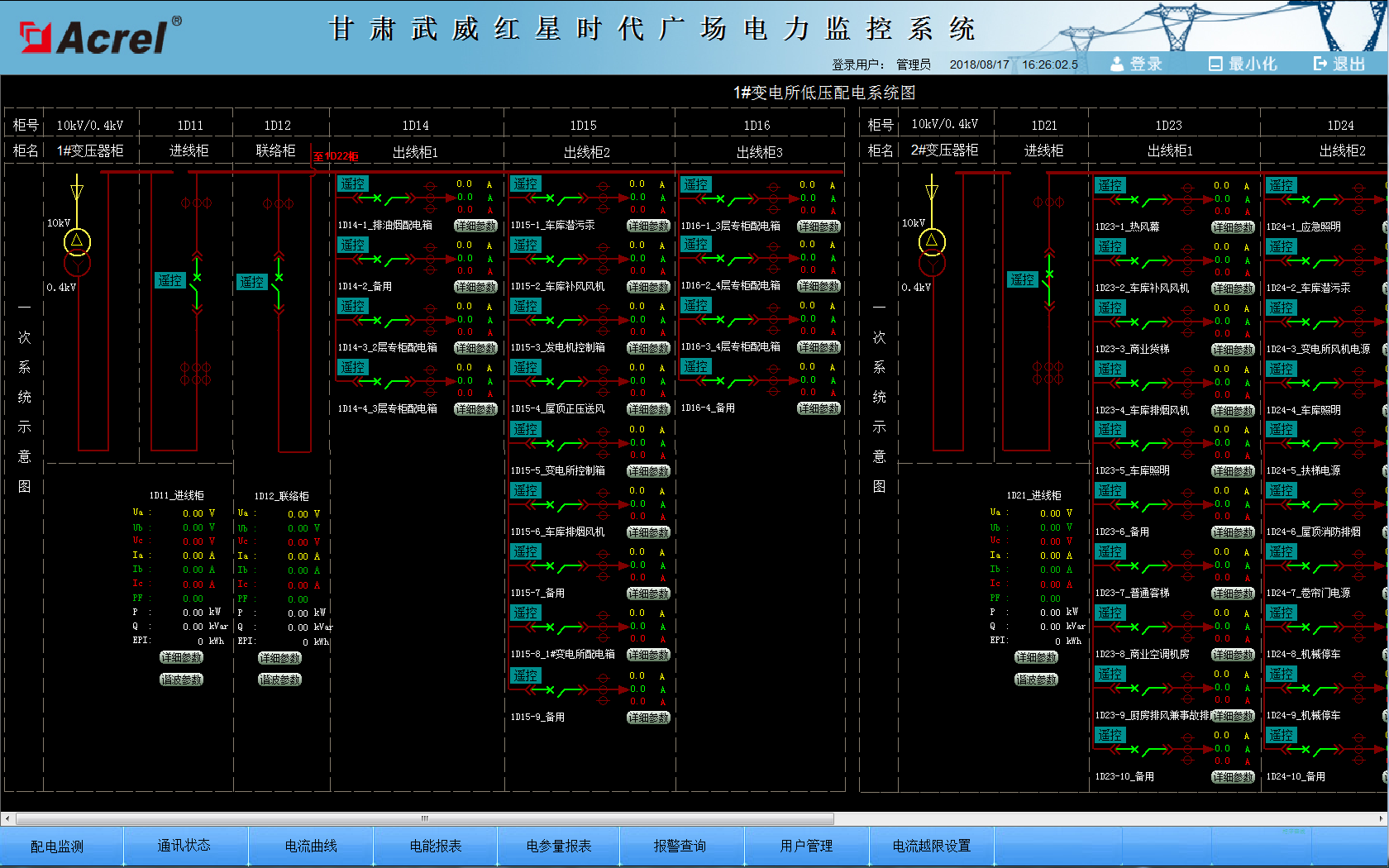Image resolution: width=1389 pixels, height=868 pixels.
Task: Click 遥控 for 1D16-4_备用
Action: point(696,366)
